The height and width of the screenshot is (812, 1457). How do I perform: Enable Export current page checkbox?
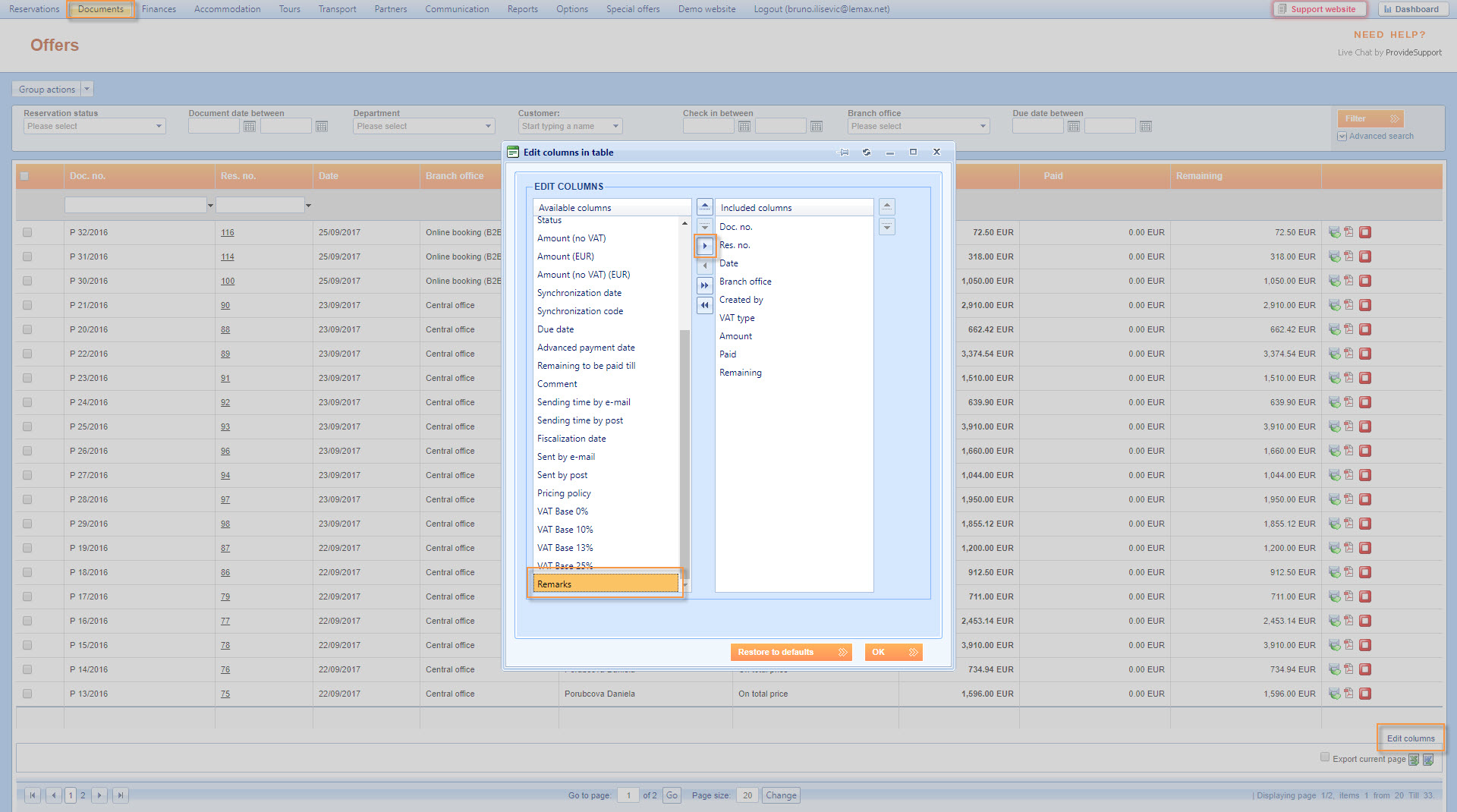1325,757
